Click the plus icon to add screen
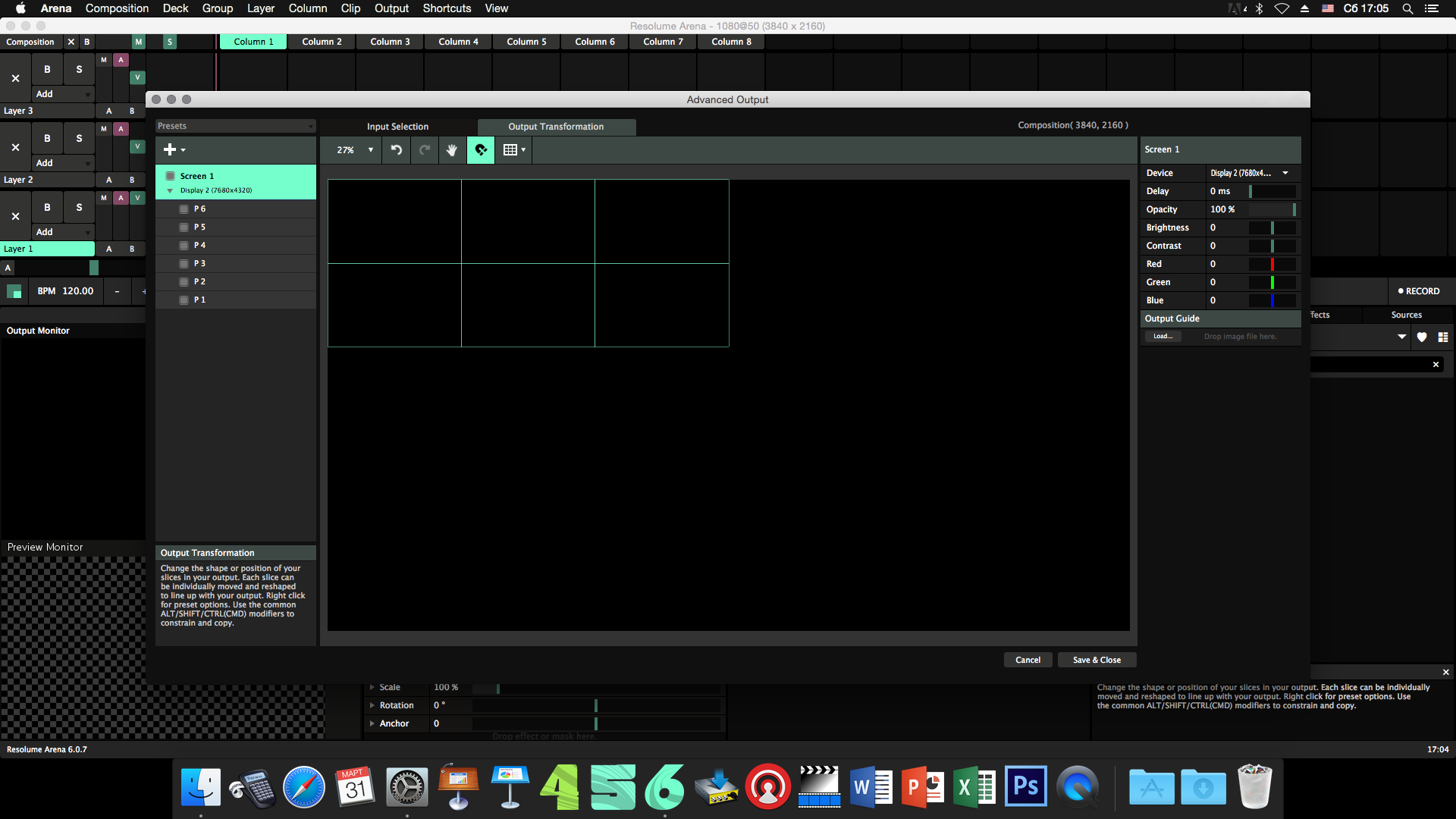The height and width of the screenshot is (819, 1456). pyautogui.click(x=170, y=150)
